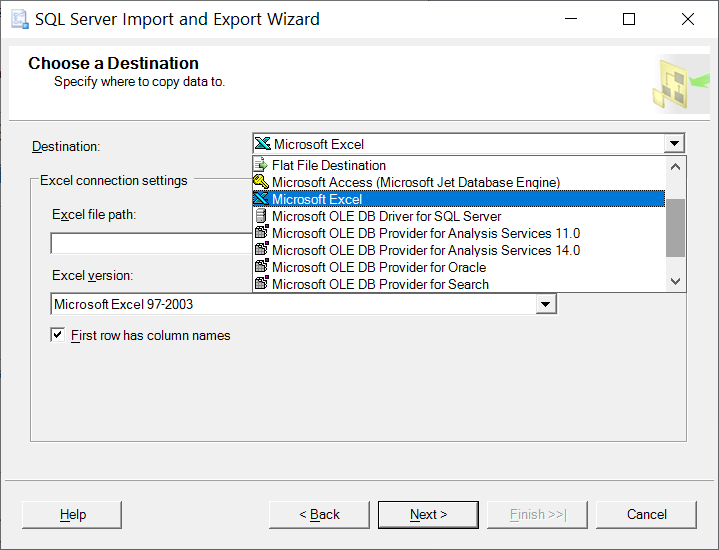Uncheck First row has column names
This screenshot has width=719, height=550.
tap(57, 335)
